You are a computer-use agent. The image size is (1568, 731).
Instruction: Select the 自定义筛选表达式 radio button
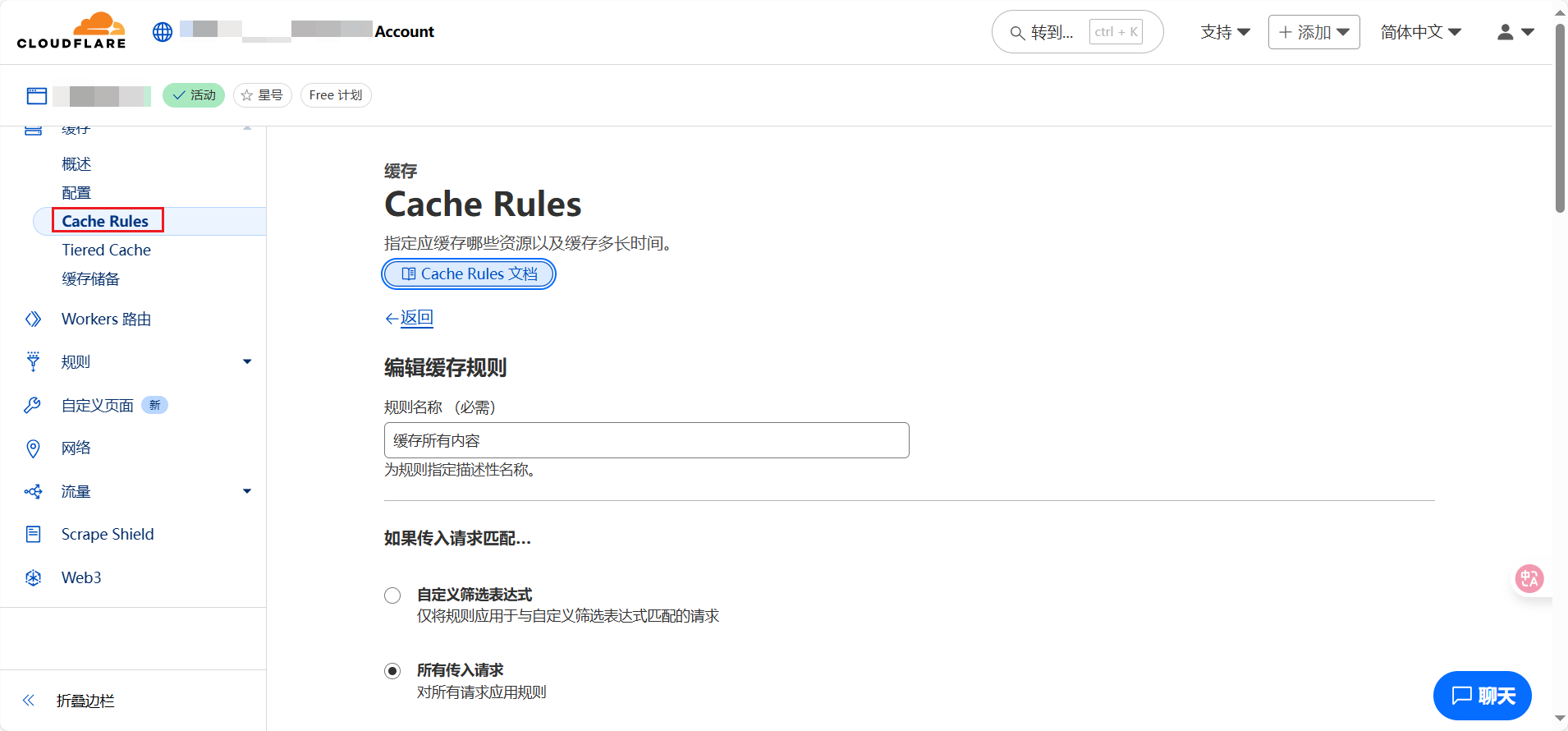tap(392, 595)
